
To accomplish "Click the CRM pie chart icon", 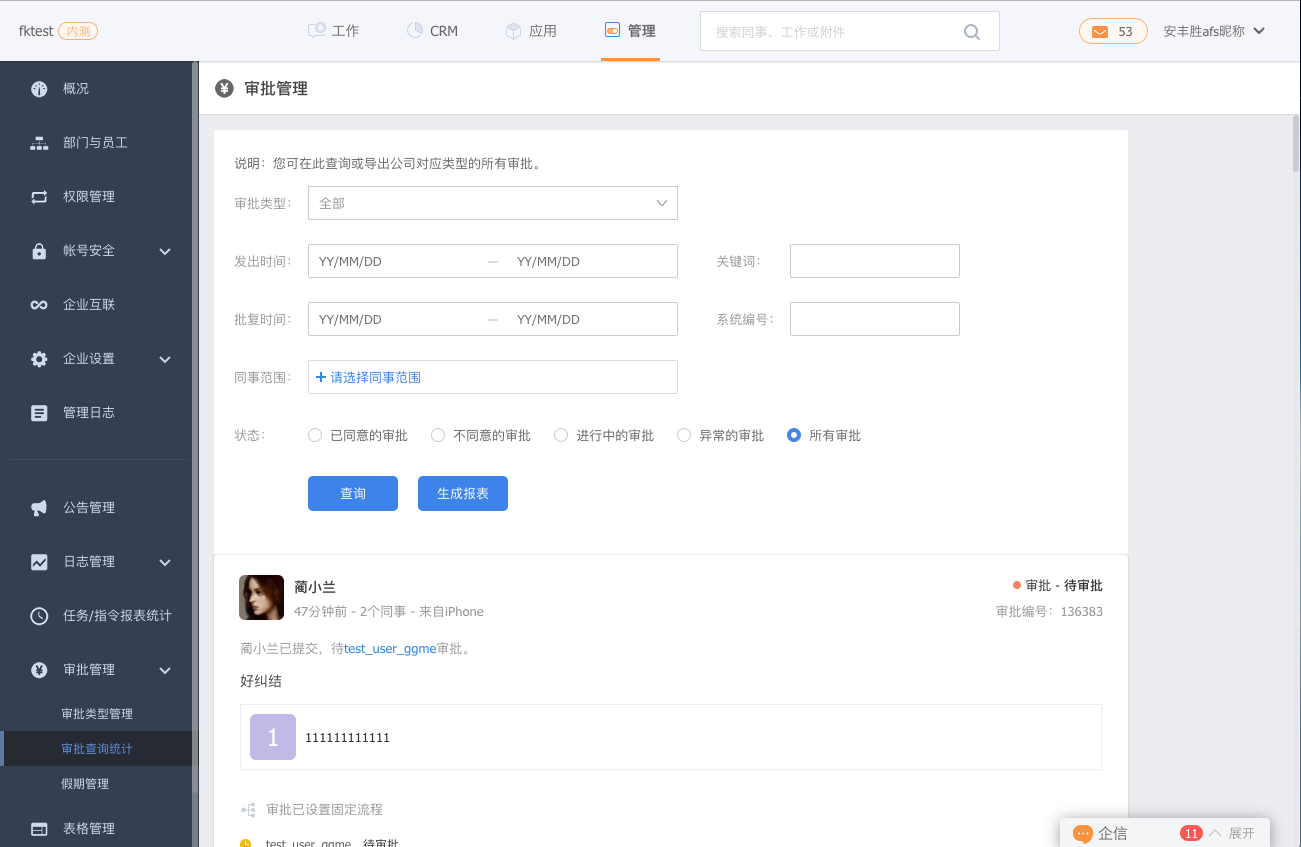I will (x=415, y=30).
